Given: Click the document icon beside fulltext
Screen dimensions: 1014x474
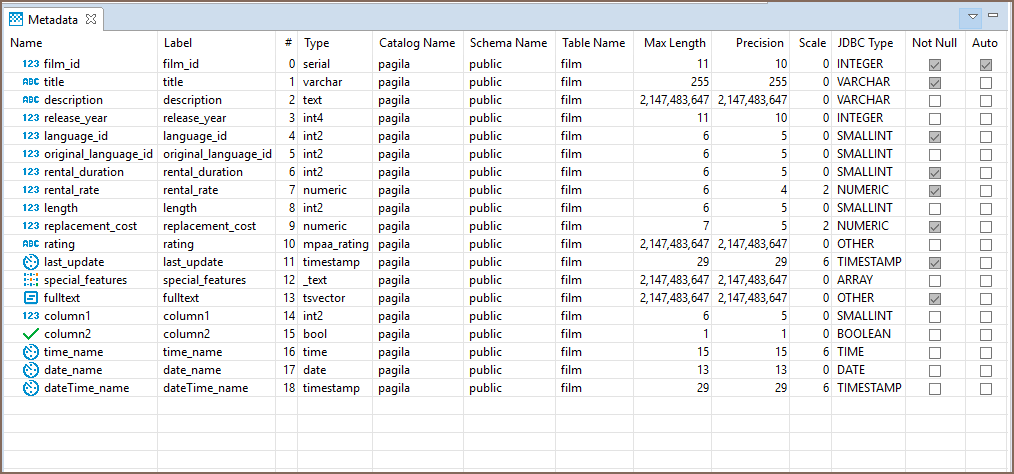Looking at the screenshot, I should tap(30, 298).
